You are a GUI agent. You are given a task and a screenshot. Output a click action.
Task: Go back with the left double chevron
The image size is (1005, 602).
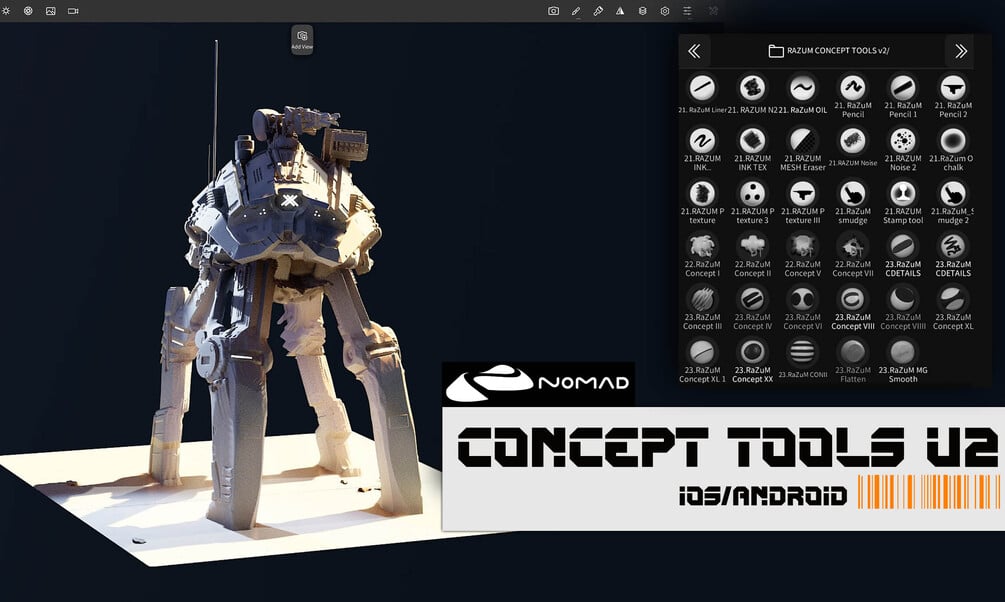pyautogui.click(x=694, y=51)
